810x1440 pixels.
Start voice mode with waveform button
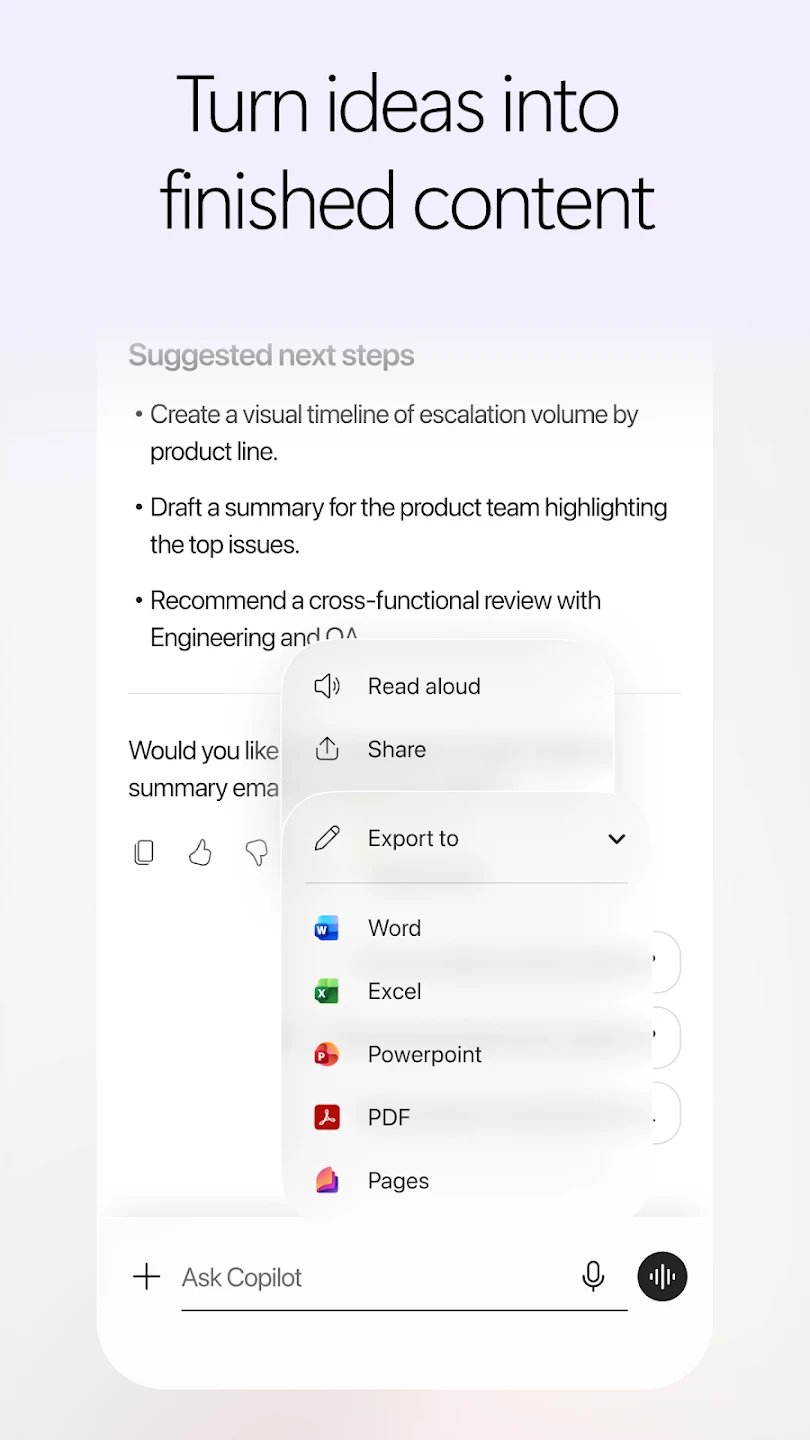point(662,1276)
